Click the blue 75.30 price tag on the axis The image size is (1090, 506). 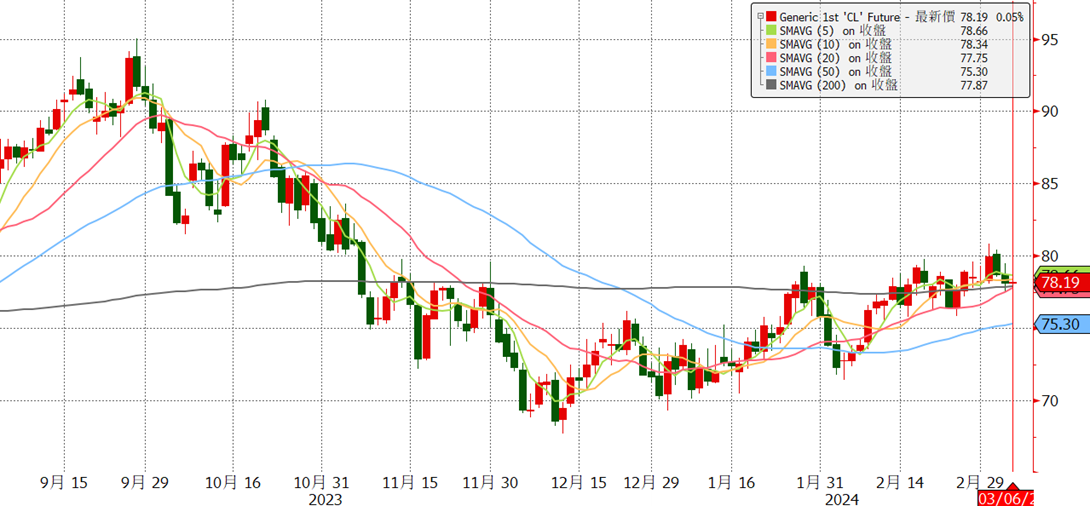click(1060, 324)
